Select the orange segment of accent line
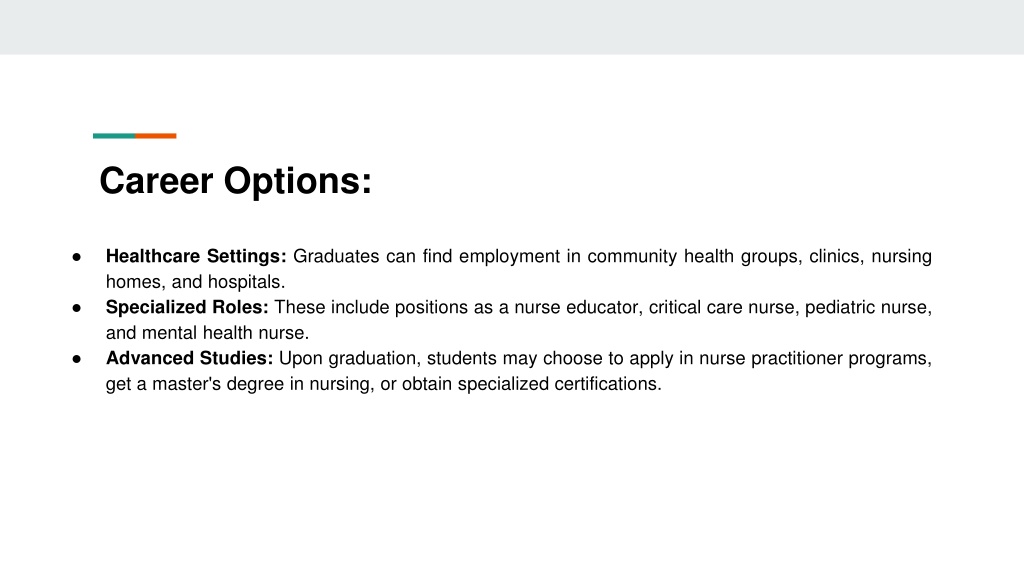Viewport: 1024px width, 576px height. click(156, 136)
